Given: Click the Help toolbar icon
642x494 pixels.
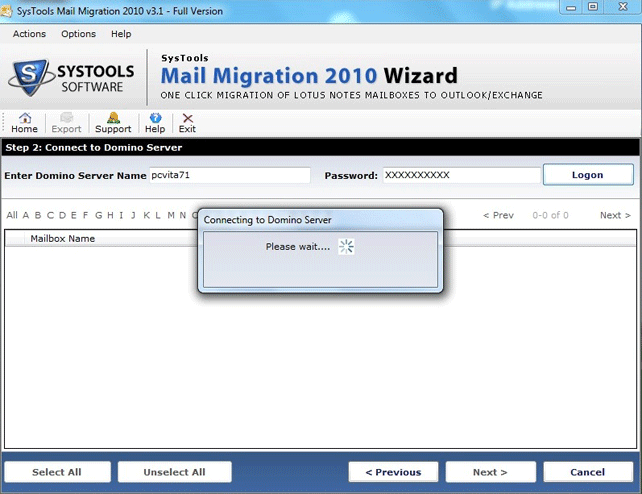Looking at the screenshot, I should pos(155,123).
